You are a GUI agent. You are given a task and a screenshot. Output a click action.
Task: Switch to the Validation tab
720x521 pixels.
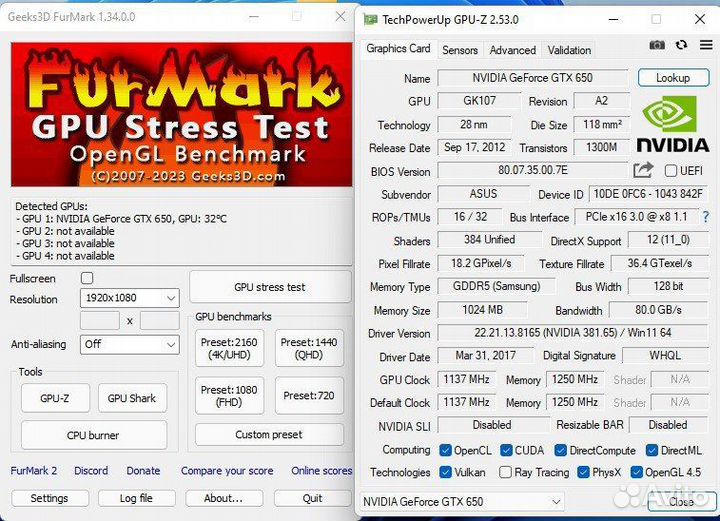[x=569, y=50]
